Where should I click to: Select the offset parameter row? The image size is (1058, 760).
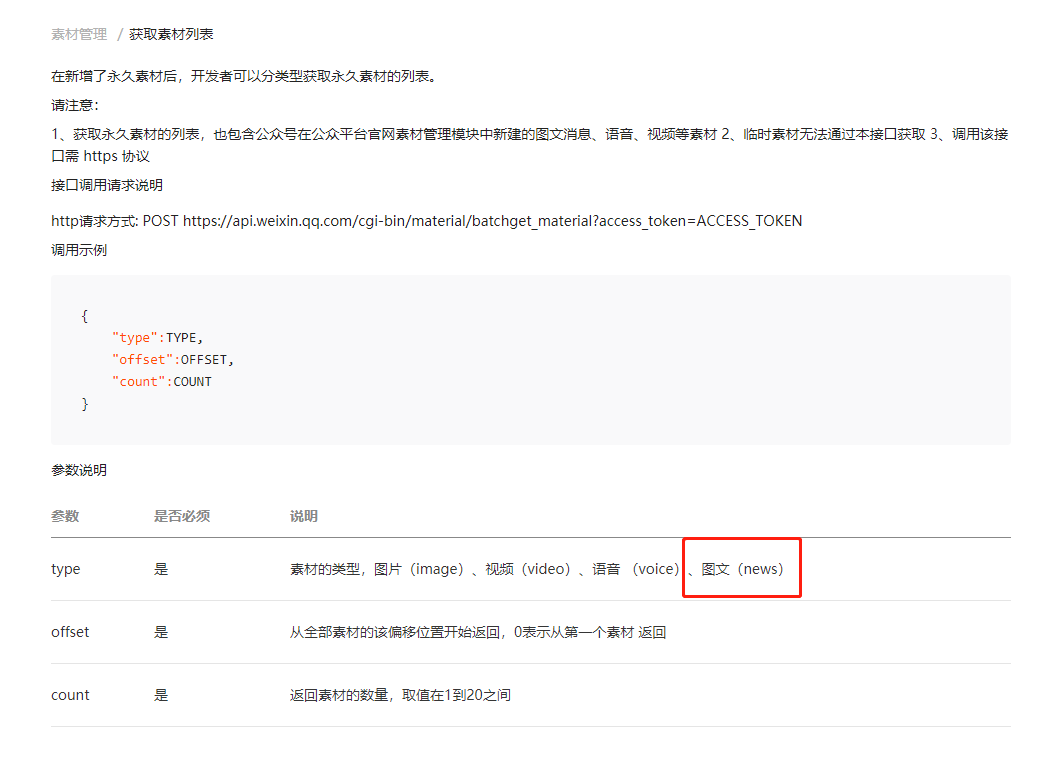[70, 631]
